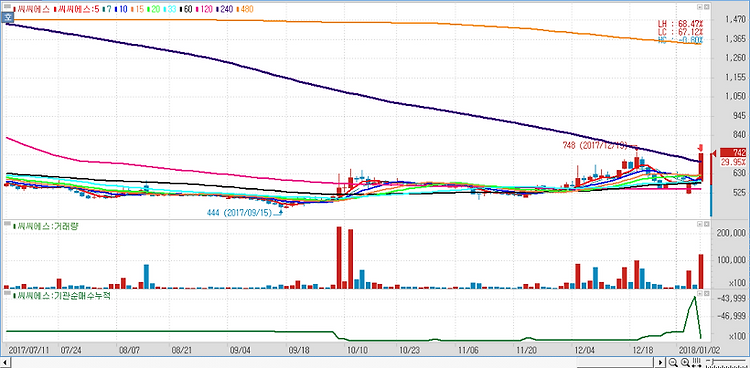Image resolution: width=750 pixels, height=368 pixels.
Task: Click the green spike peak on the 기관순매수누적 line
Action: pyautogui.click(x=695, y=298)
